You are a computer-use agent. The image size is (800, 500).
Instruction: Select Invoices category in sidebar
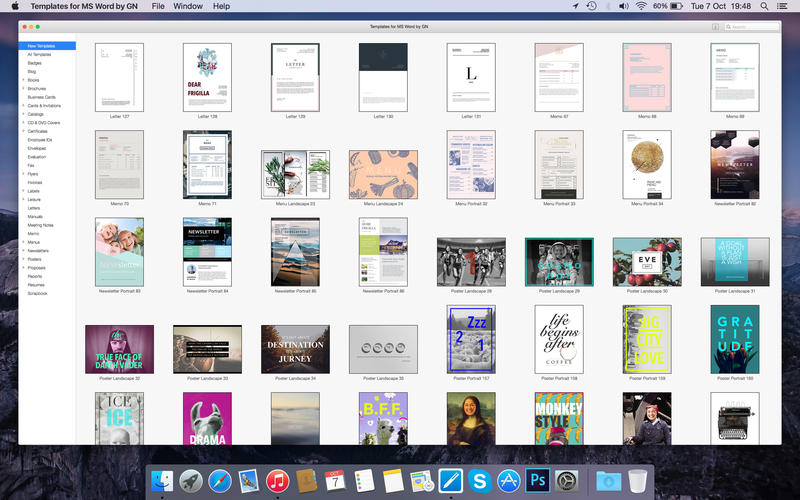(x=35, y=183)
